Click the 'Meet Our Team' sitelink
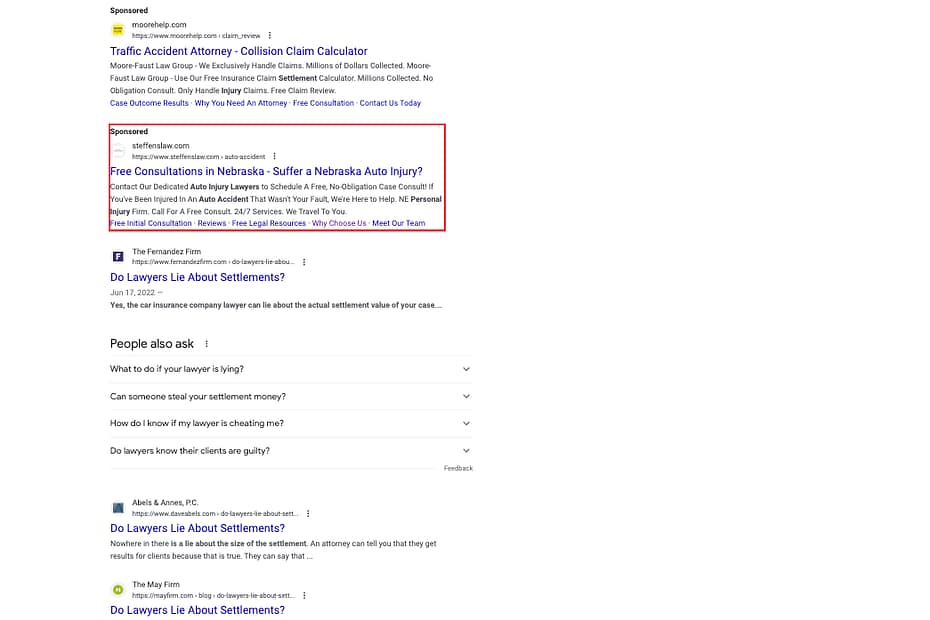 399,224
